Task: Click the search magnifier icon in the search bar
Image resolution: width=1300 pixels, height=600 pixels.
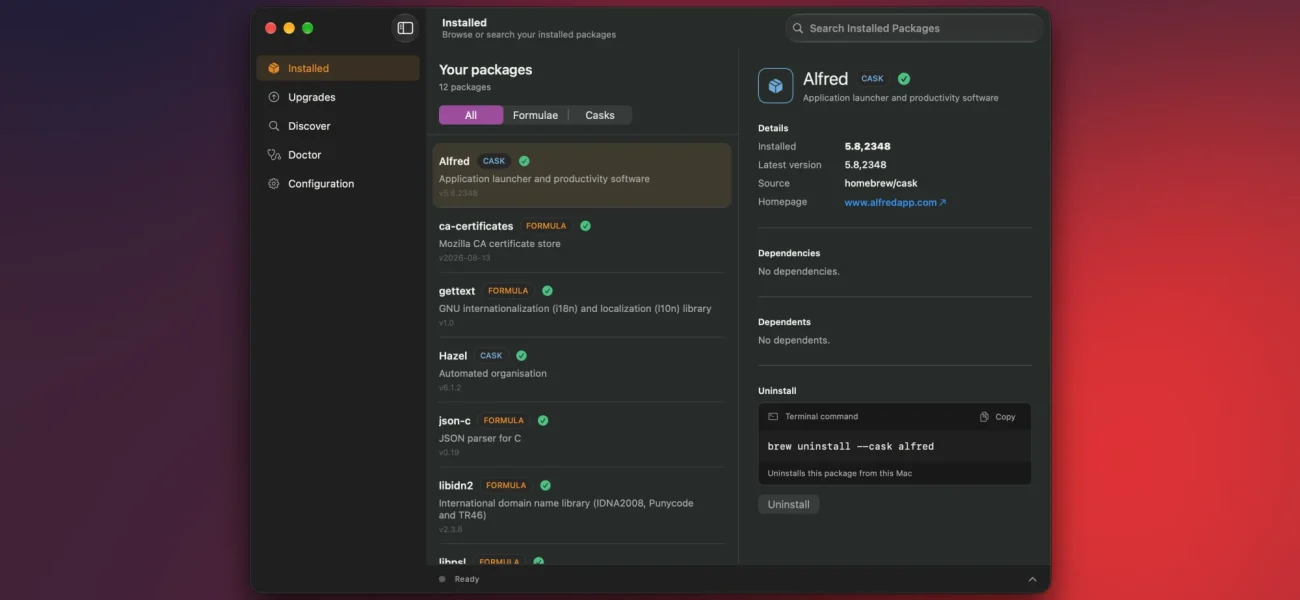Action: pos(798,28)
